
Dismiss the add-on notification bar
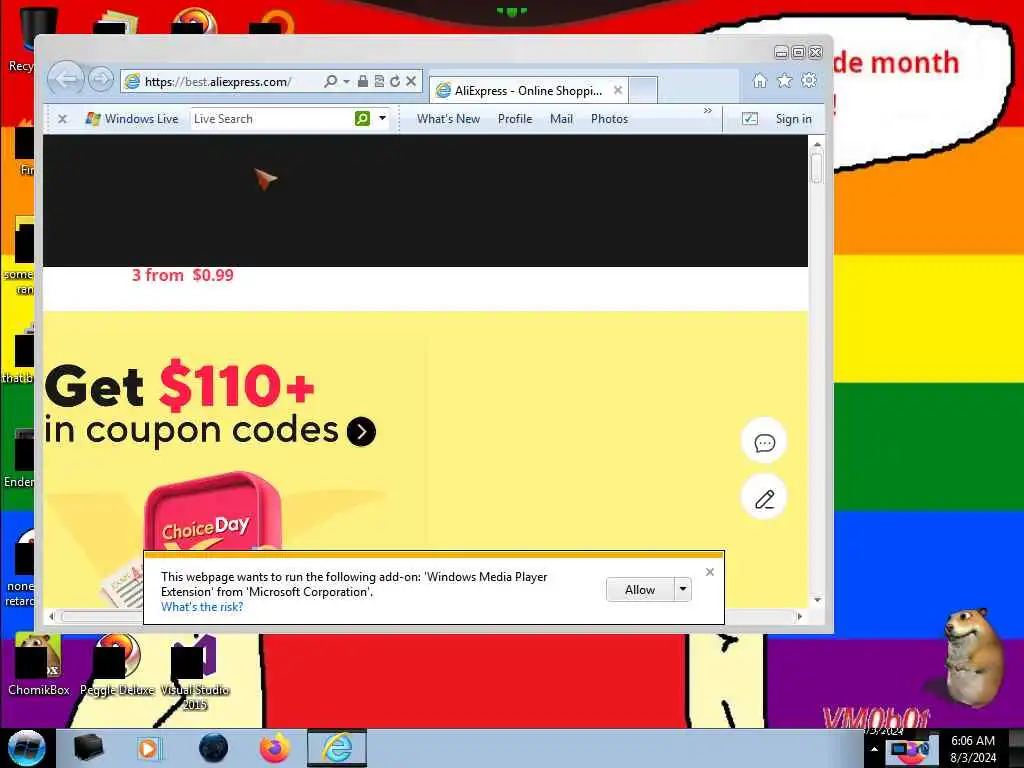(x=710, y=572)
